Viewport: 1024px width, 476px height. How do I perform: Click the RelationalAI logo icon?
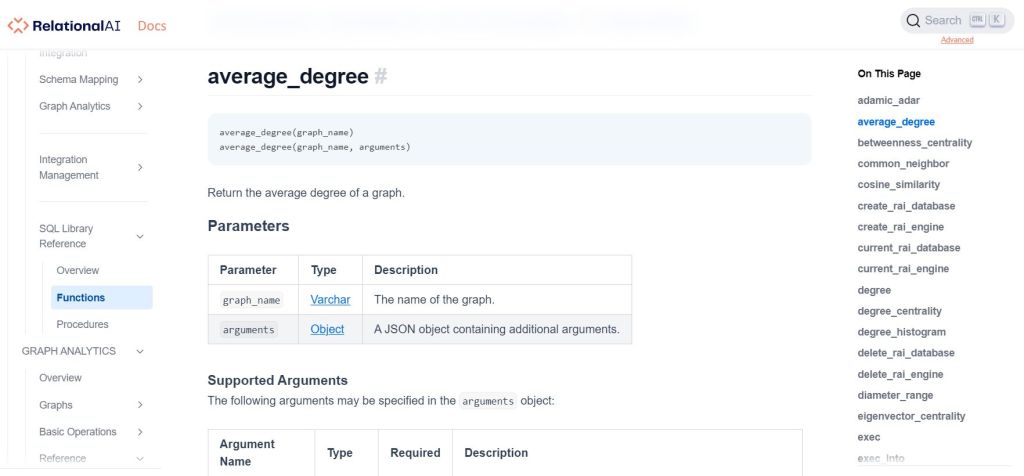point(18,25)
